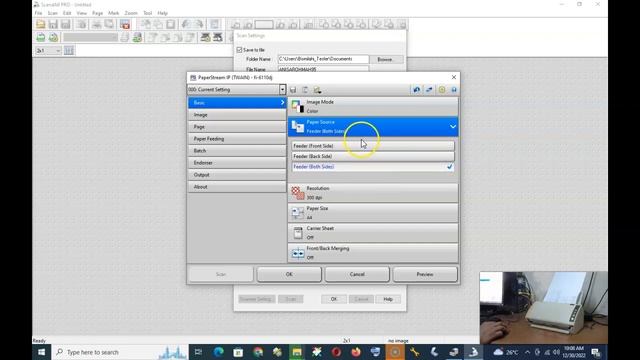
Task: Select the Endorser category
Action: tap(237, 163)
